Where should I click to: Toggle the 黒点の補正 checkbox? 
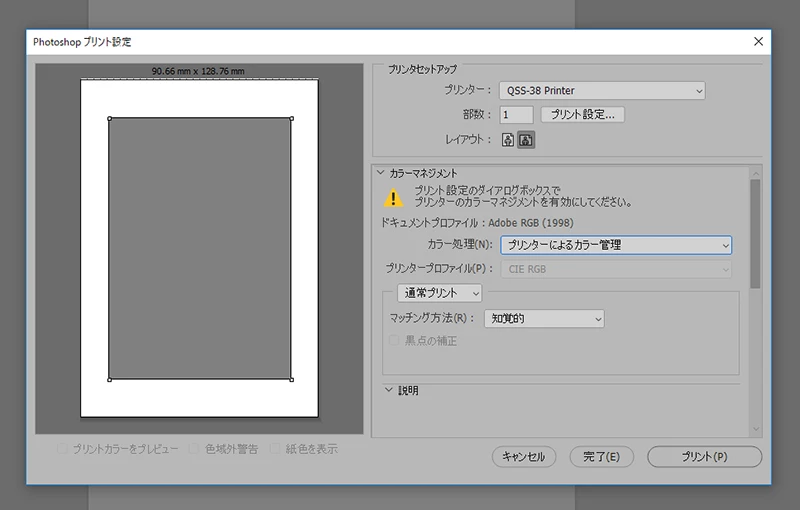394,340
